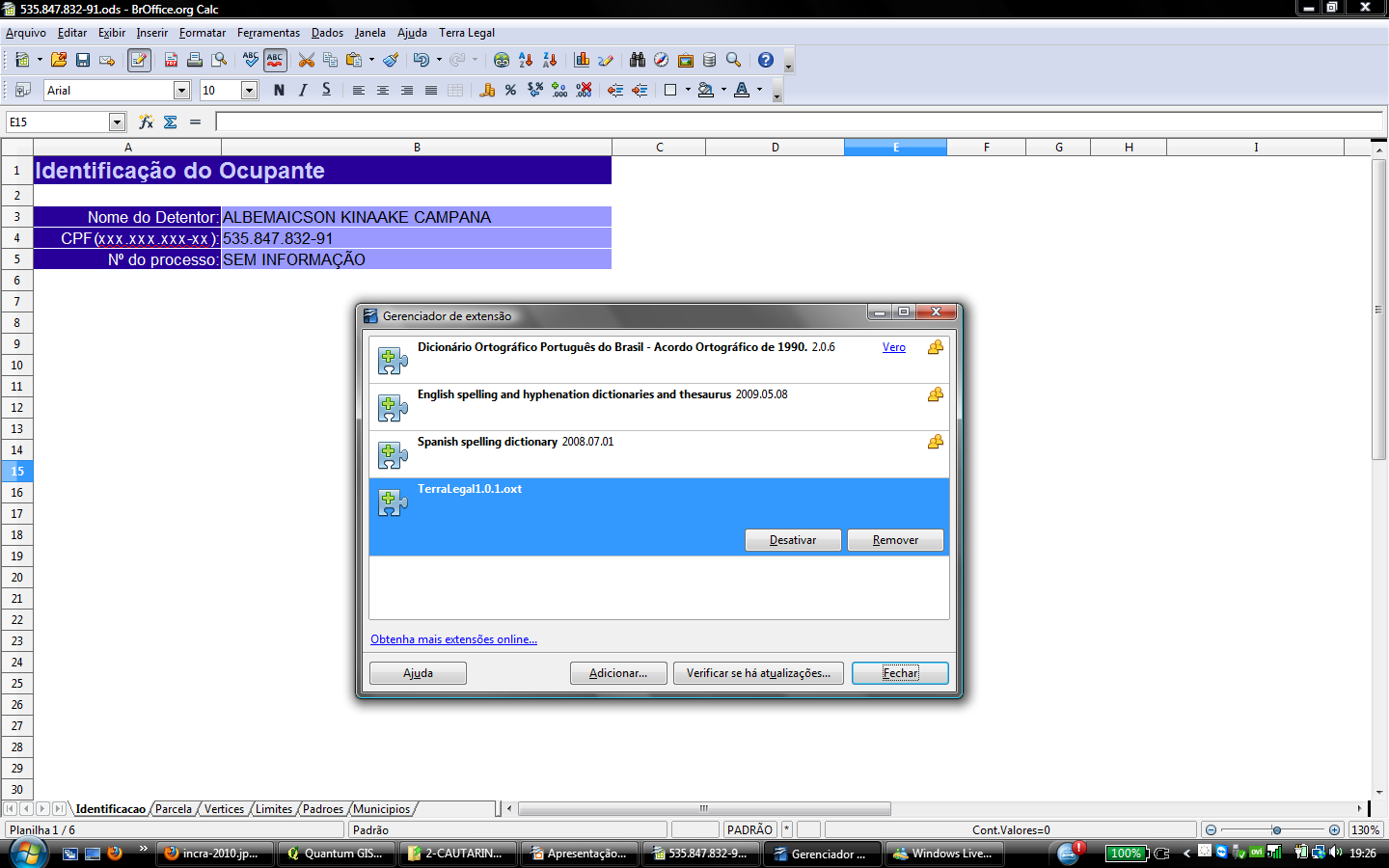Open the Paste options dropdown arrow
1389x868 pixels.
pyautogui.click(x=371, y=60)
